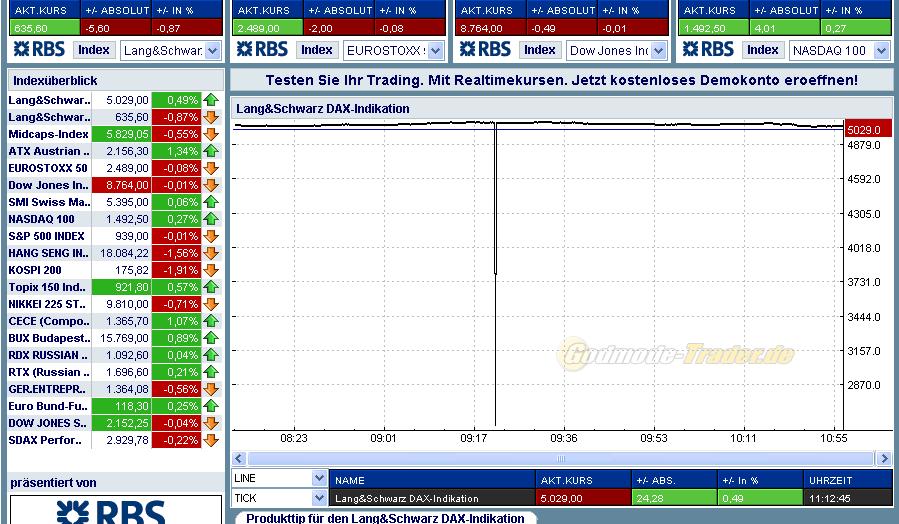The width and height of the screenshot is (899, 524).
Task: Click the Demokonto eroeffnen banner text
Action: pos(562,80)
